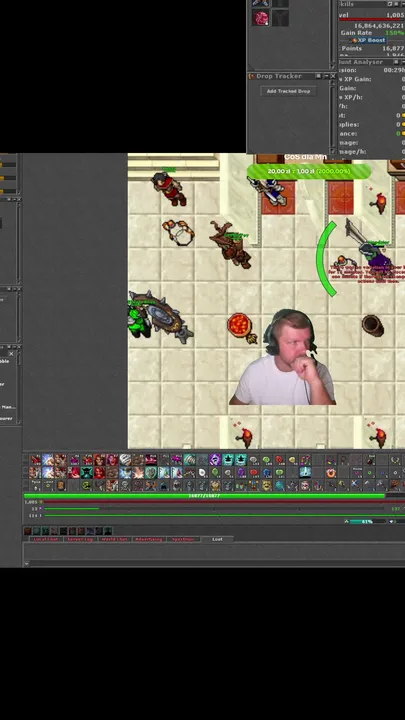Click the brown barrel on the floor
Image resolution: width=405 pixels, height=720 pixels.
tap(372, 325)
